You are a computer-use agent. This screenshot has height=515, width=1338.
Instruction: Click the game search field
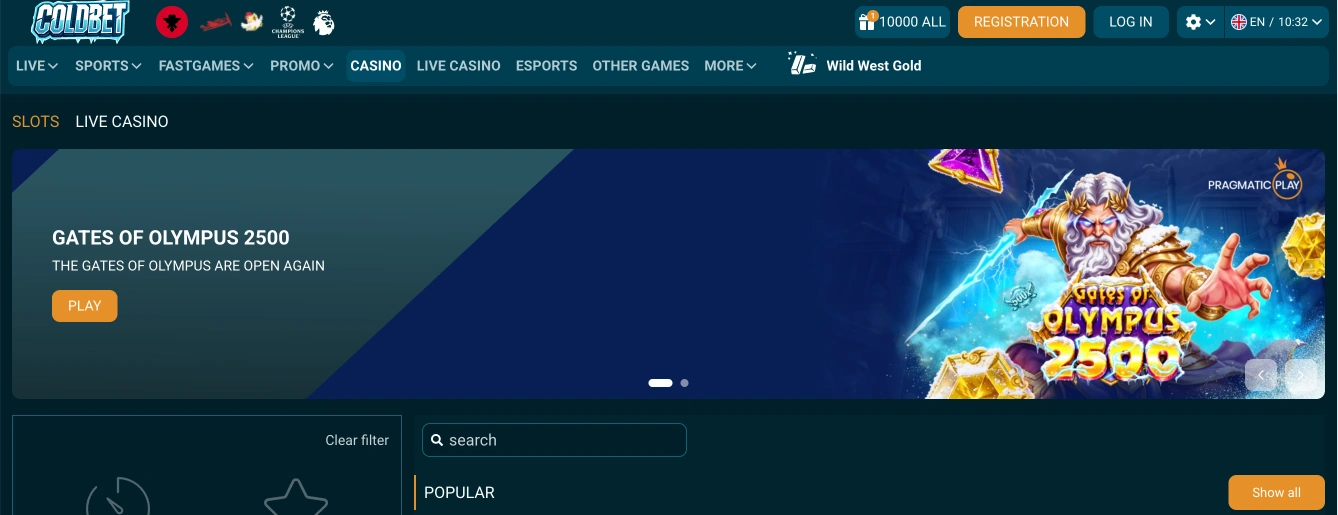point(554,440)
